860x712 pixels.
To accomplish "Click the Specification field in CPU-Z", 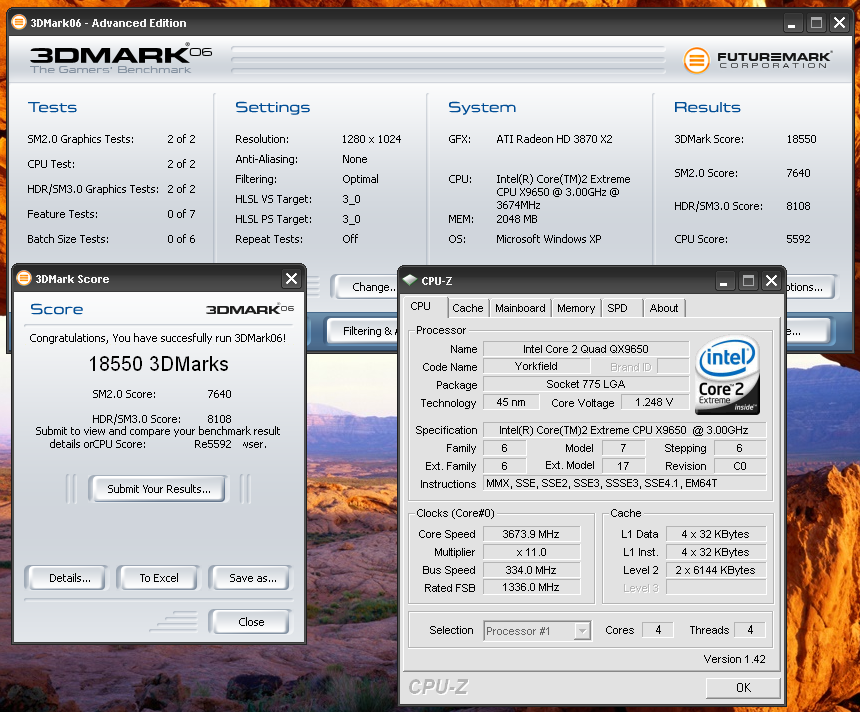I will point(624,430).
